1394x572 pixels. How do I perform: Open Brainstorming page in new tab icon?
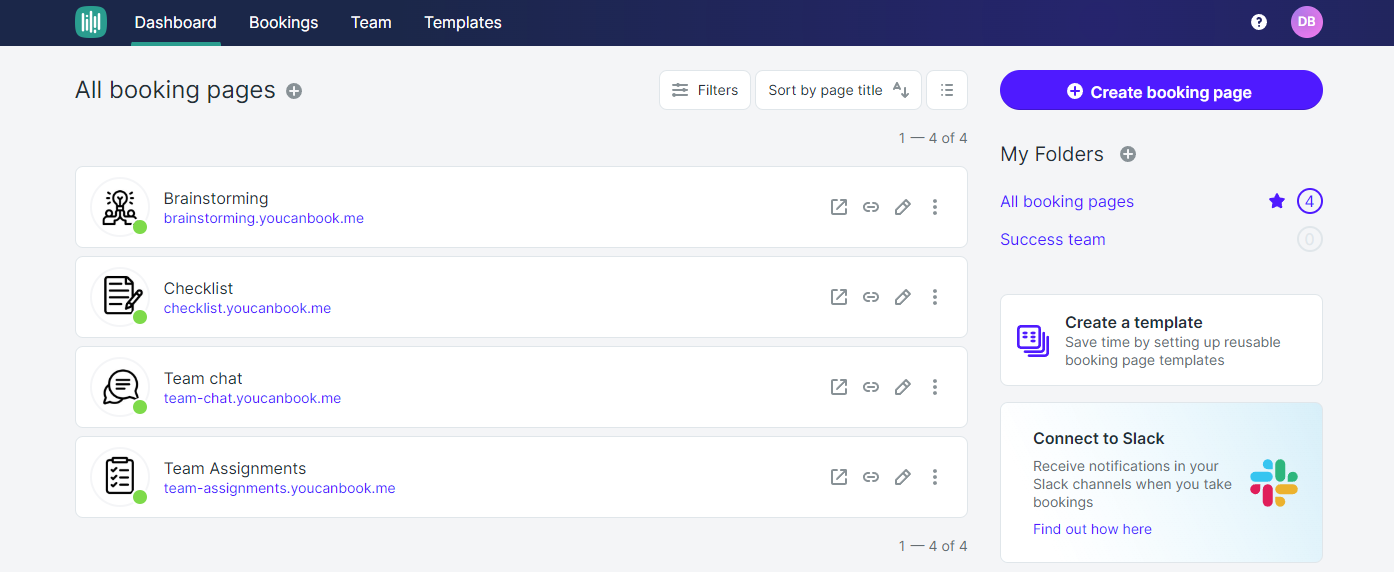839,207
